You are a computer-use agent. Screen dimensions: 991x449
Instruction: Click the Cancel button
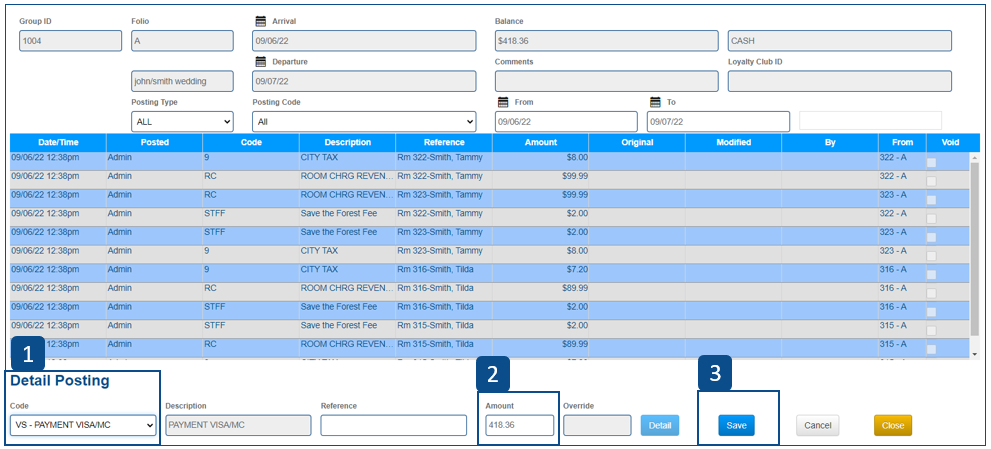[817, 425]
